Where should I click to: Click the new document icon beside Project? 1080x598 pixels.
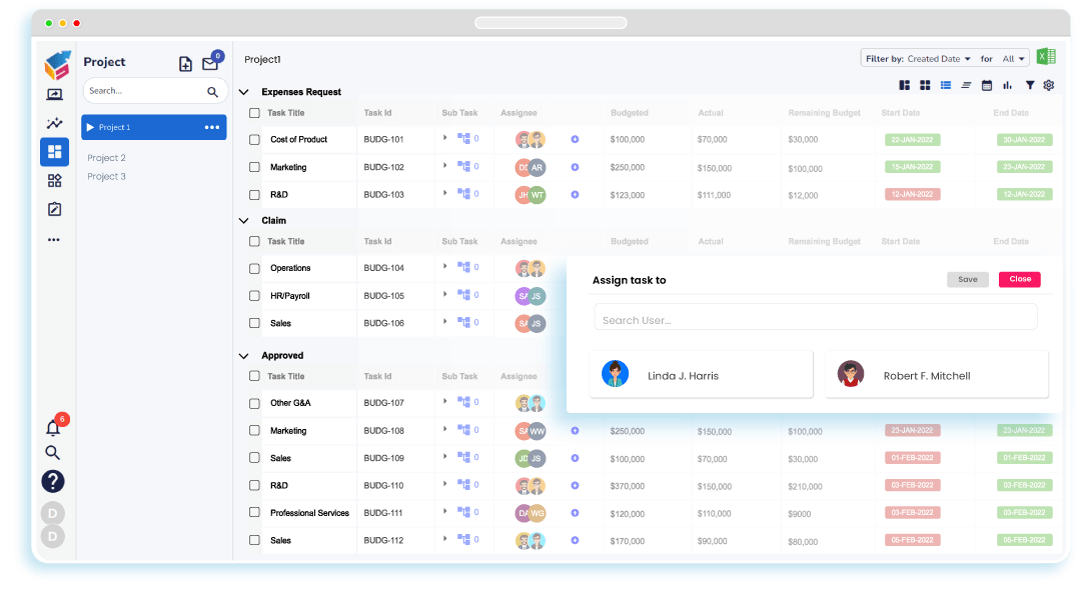pyautogui.click(x=185, y=63)
